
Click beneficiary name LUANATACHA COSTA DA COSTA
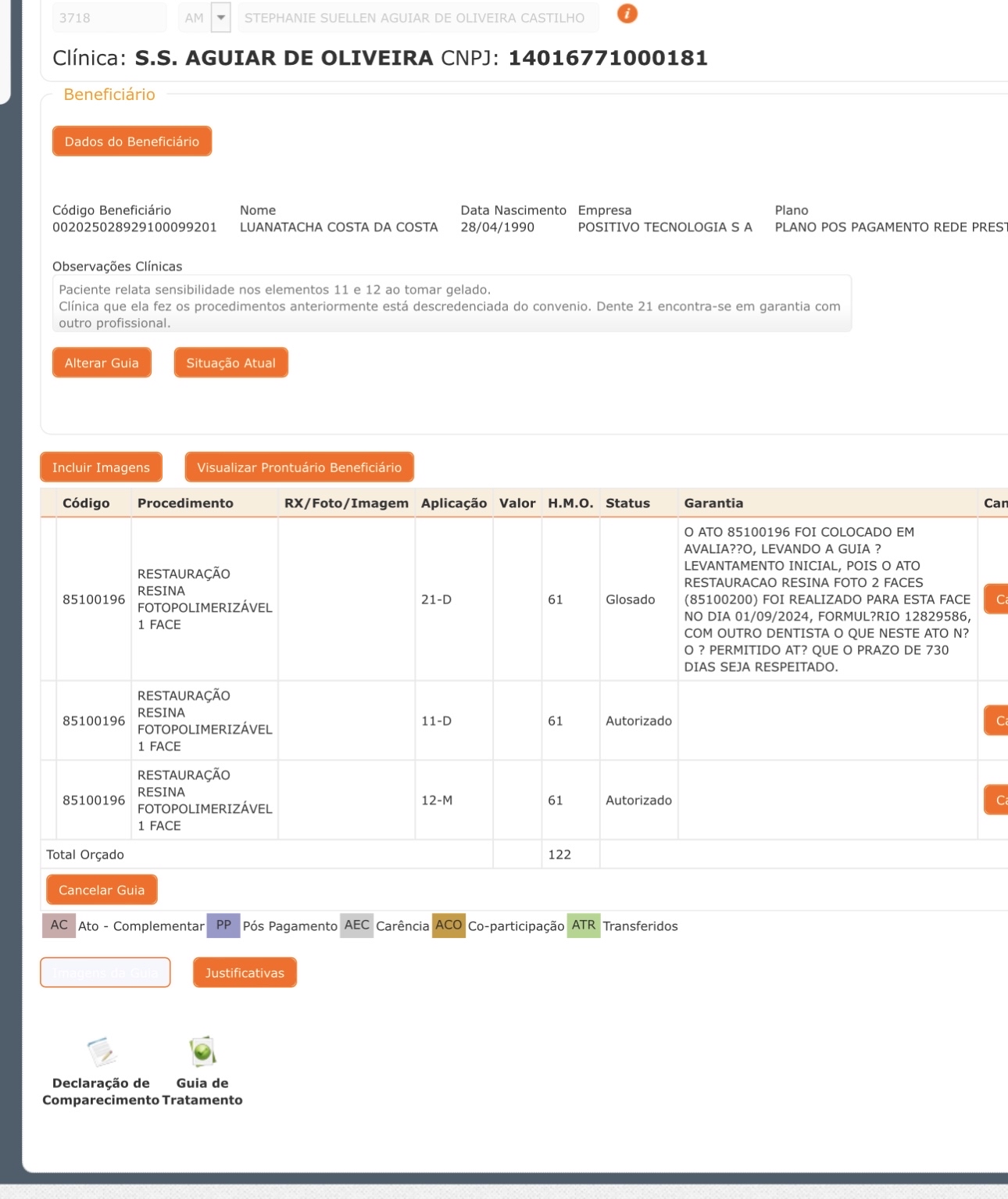point(339,227)
